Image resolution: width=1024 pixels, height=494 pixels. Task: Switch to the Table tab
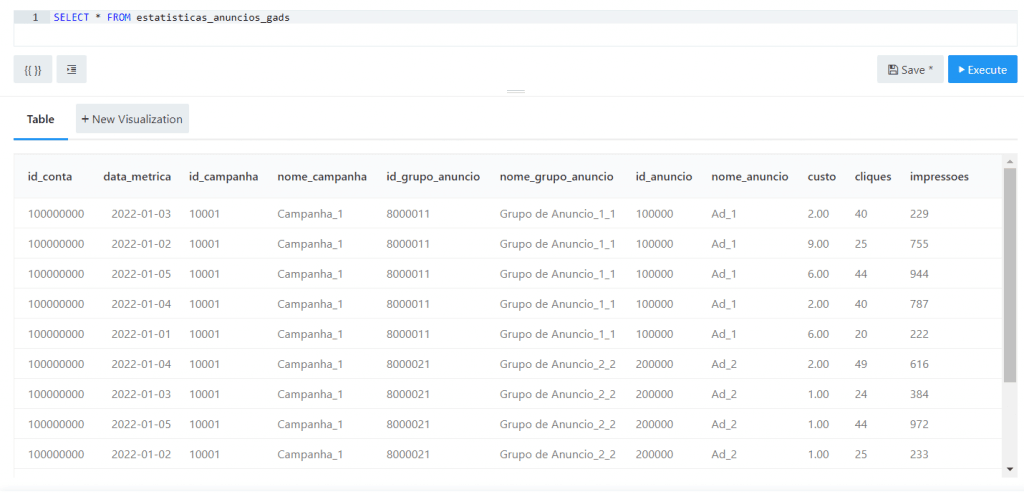pyautogui.click(x=41, y=119)
